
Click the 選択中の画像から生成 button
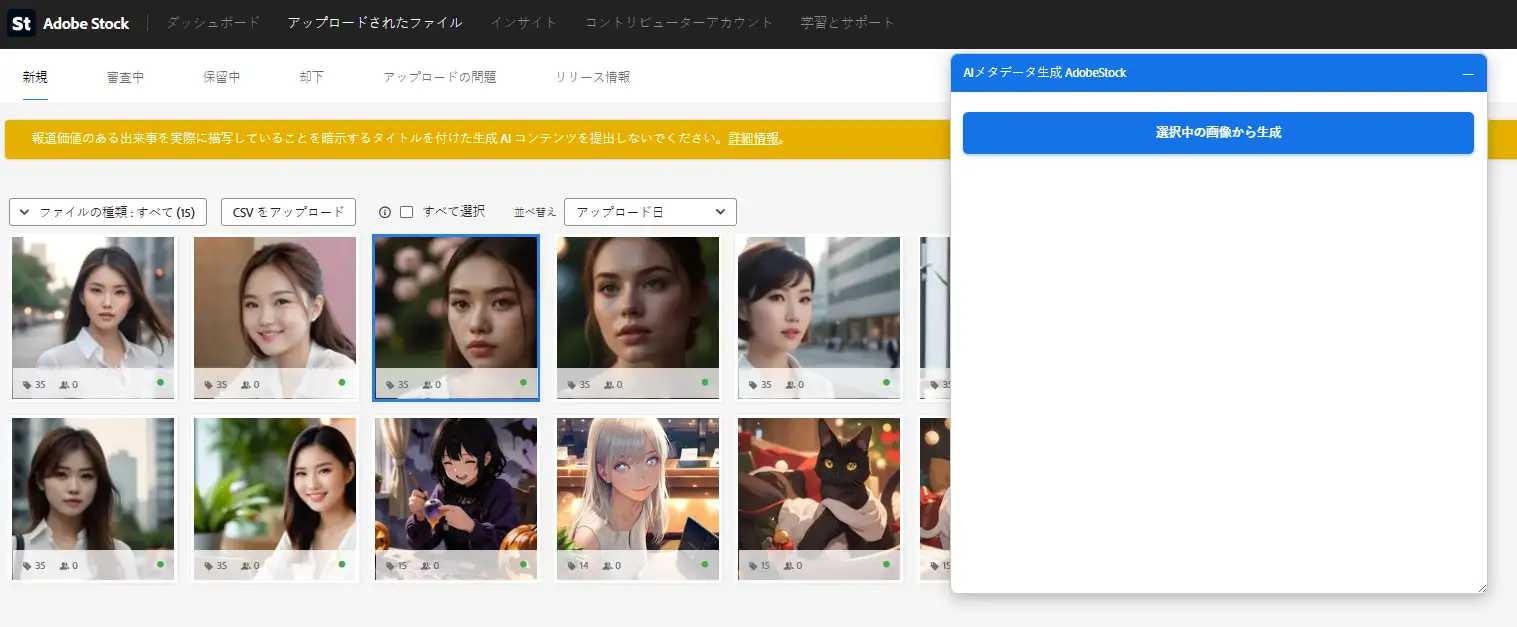click(1218, 133)
